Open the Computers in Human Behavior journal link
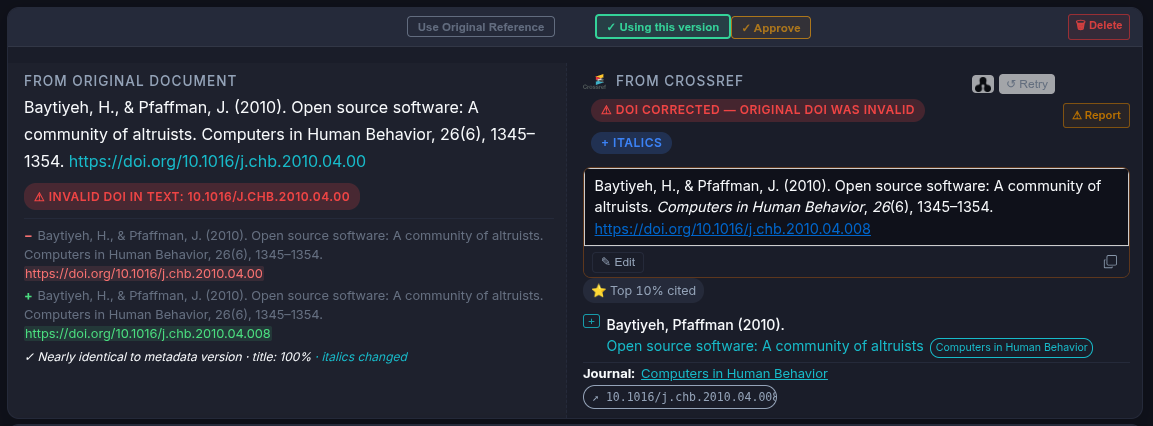 pyautogui.click(x=734, y=374)
